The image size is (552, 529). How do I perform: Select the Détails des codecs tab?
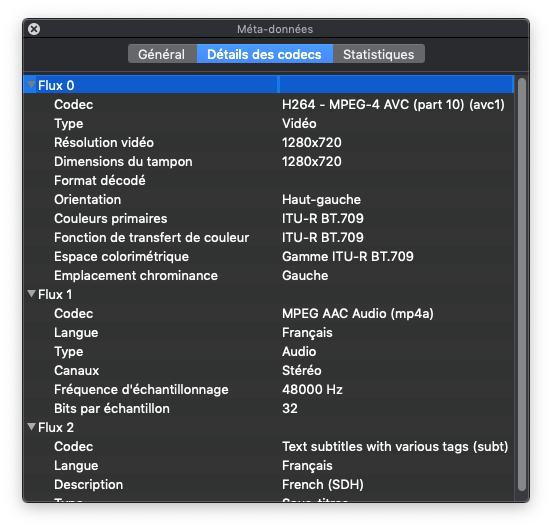click(264, 54)
